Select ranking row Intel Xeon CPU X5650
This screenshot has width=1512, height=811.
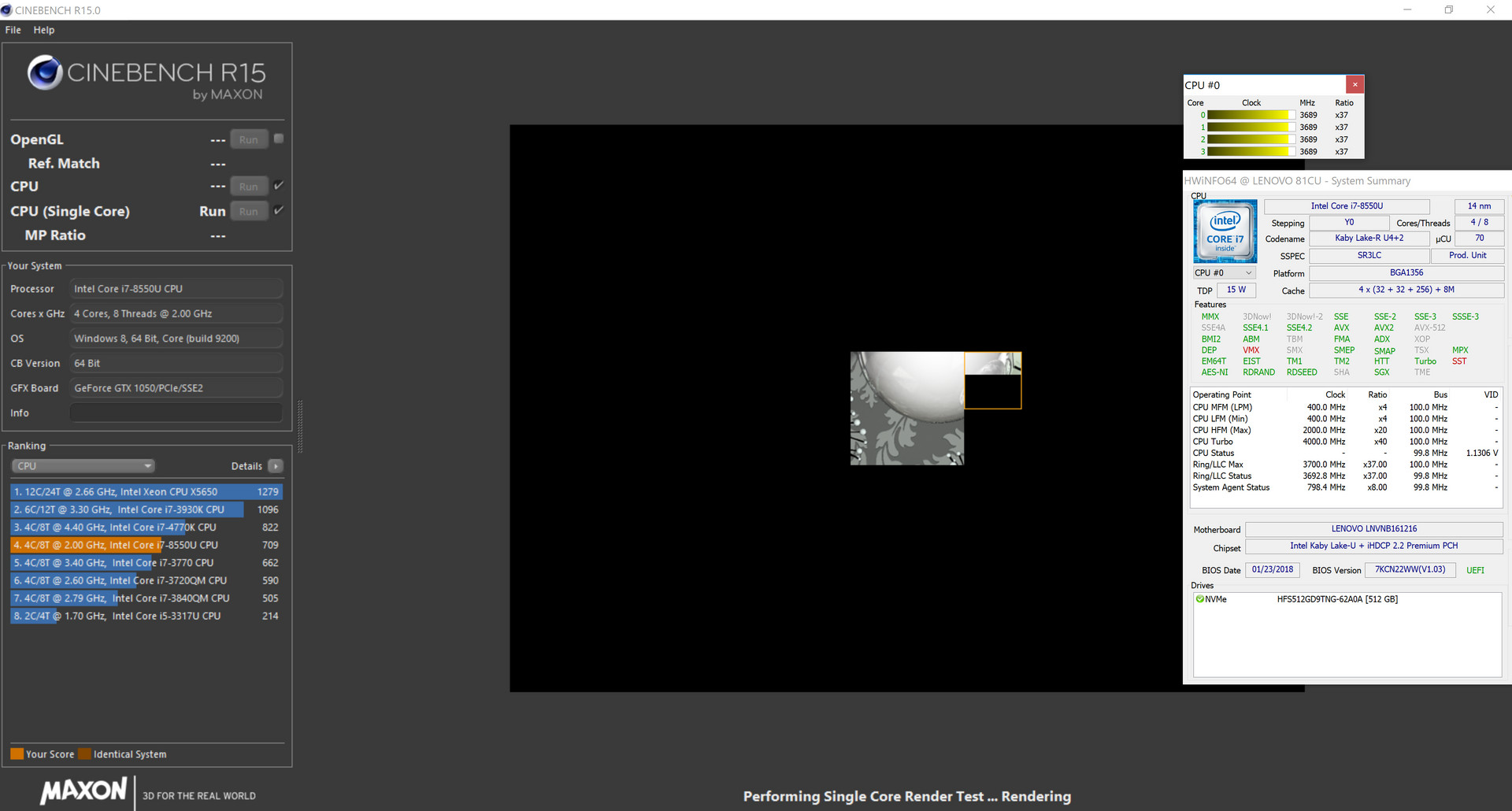click(x=146, y=491)
